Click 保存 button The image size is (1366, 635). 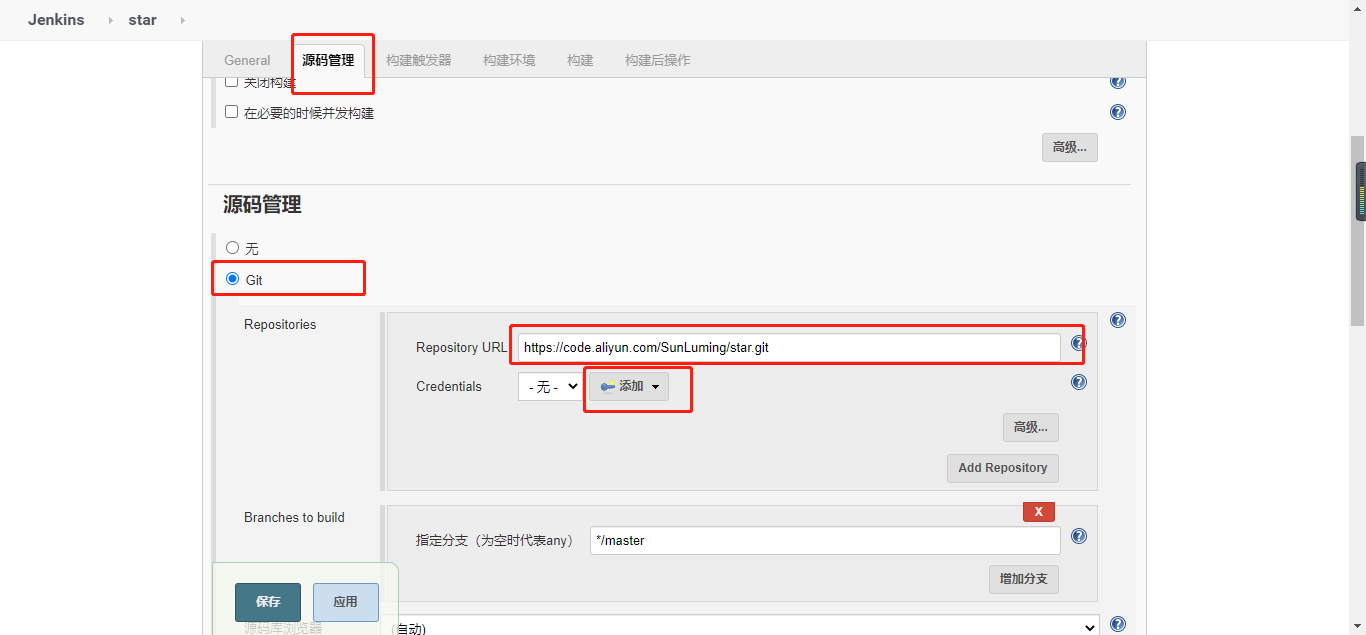pyautogui.click(x=268, y=602)
